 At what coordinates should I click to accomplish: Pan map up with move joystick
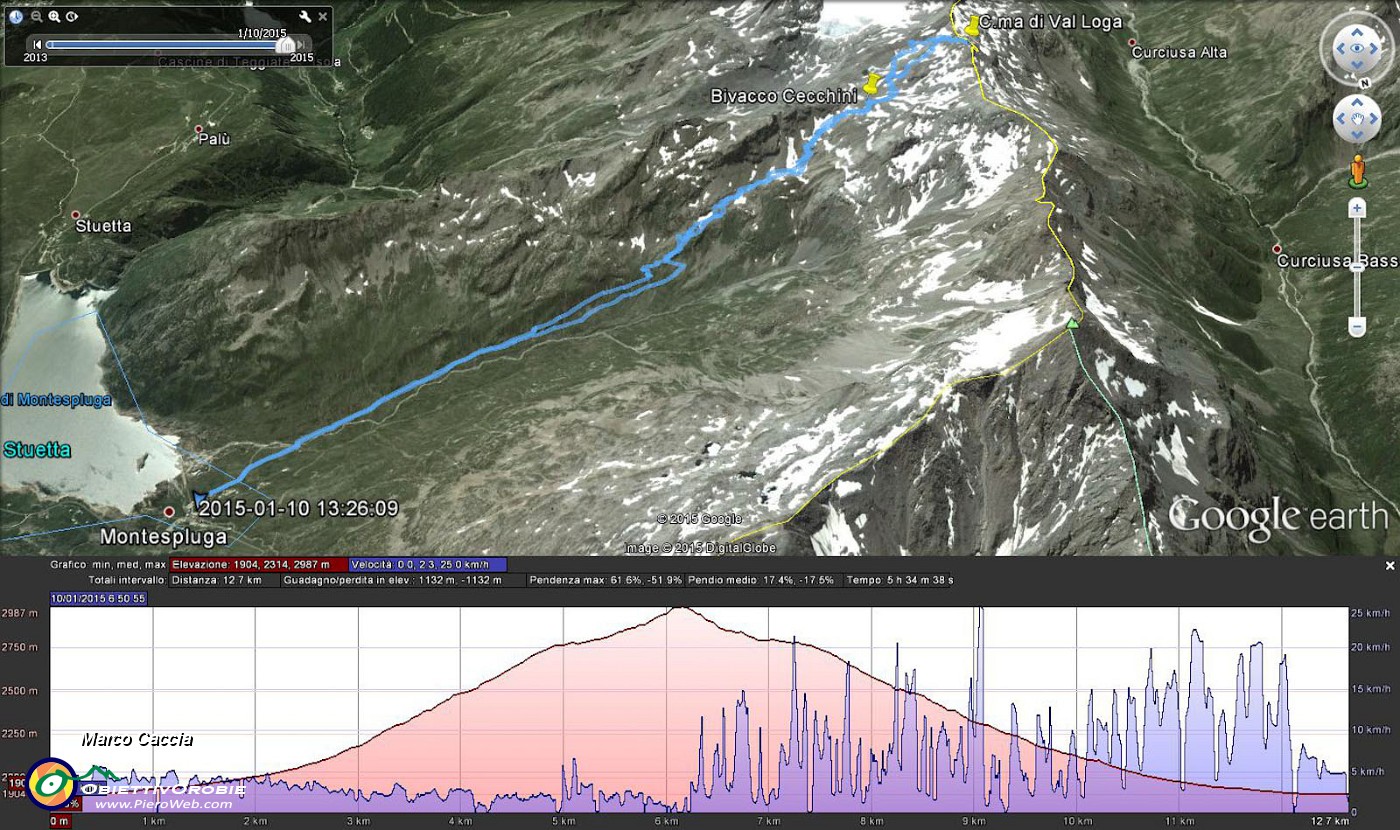1357,103
